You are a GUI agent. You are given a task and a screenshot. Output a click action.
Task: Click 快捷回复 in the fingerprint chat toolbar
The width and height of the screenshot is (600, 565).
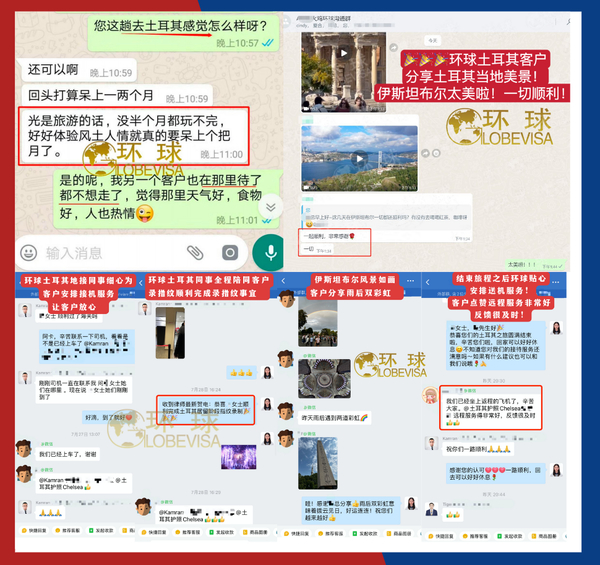pyautogui.click(x=154, y=532)
